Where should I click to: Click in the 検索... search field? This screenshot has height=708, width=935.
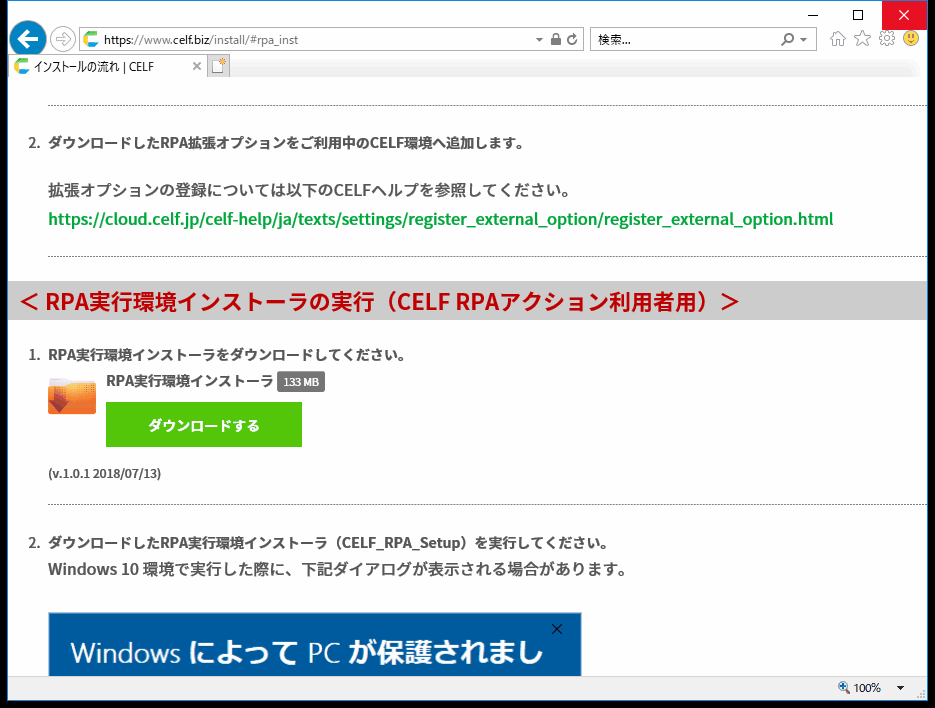click(685, 40)
